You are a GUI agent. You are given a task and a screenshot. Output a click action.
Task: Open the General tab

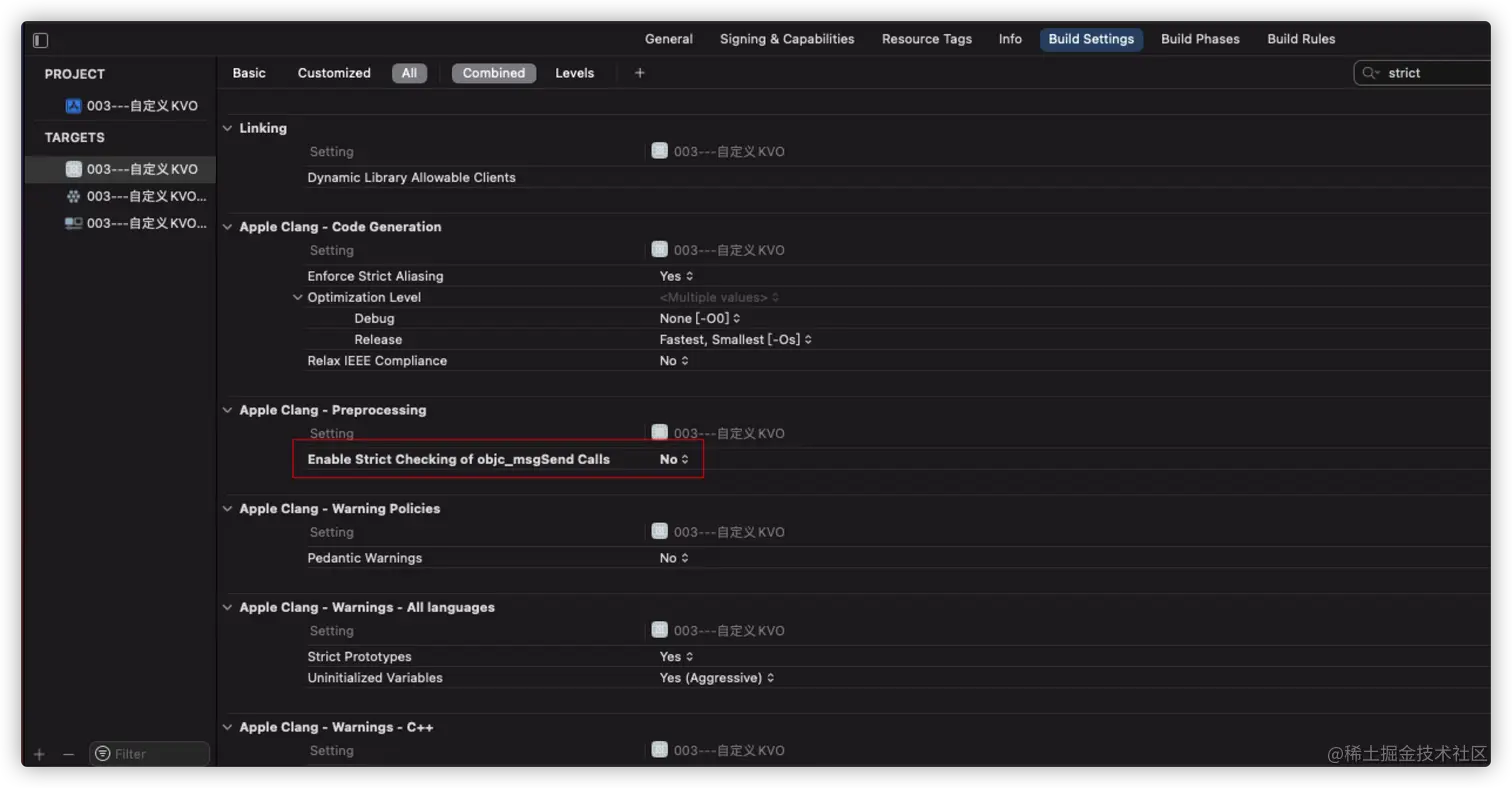pyautogui.click(x=669, y=39)
